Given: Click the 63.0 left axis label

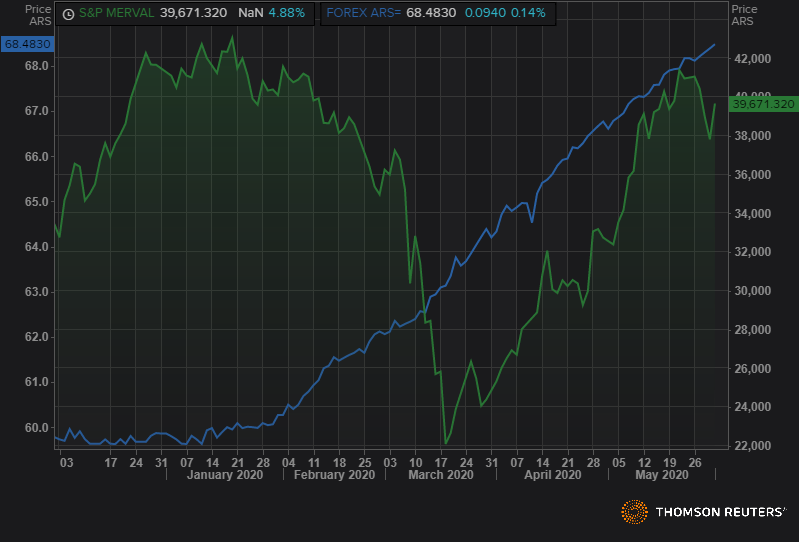Looking at the screenshot, I should [36, 292].
